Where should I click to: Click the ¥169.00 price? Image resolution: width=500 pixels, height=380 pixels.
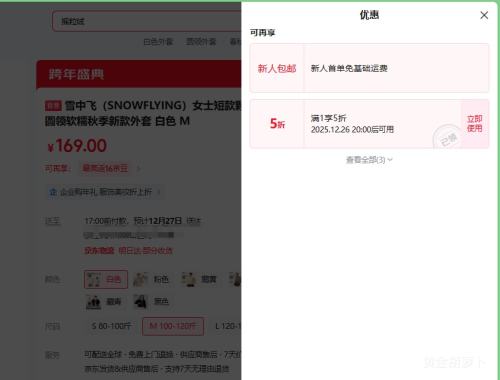pyautogui.click(x=77, y=146)
